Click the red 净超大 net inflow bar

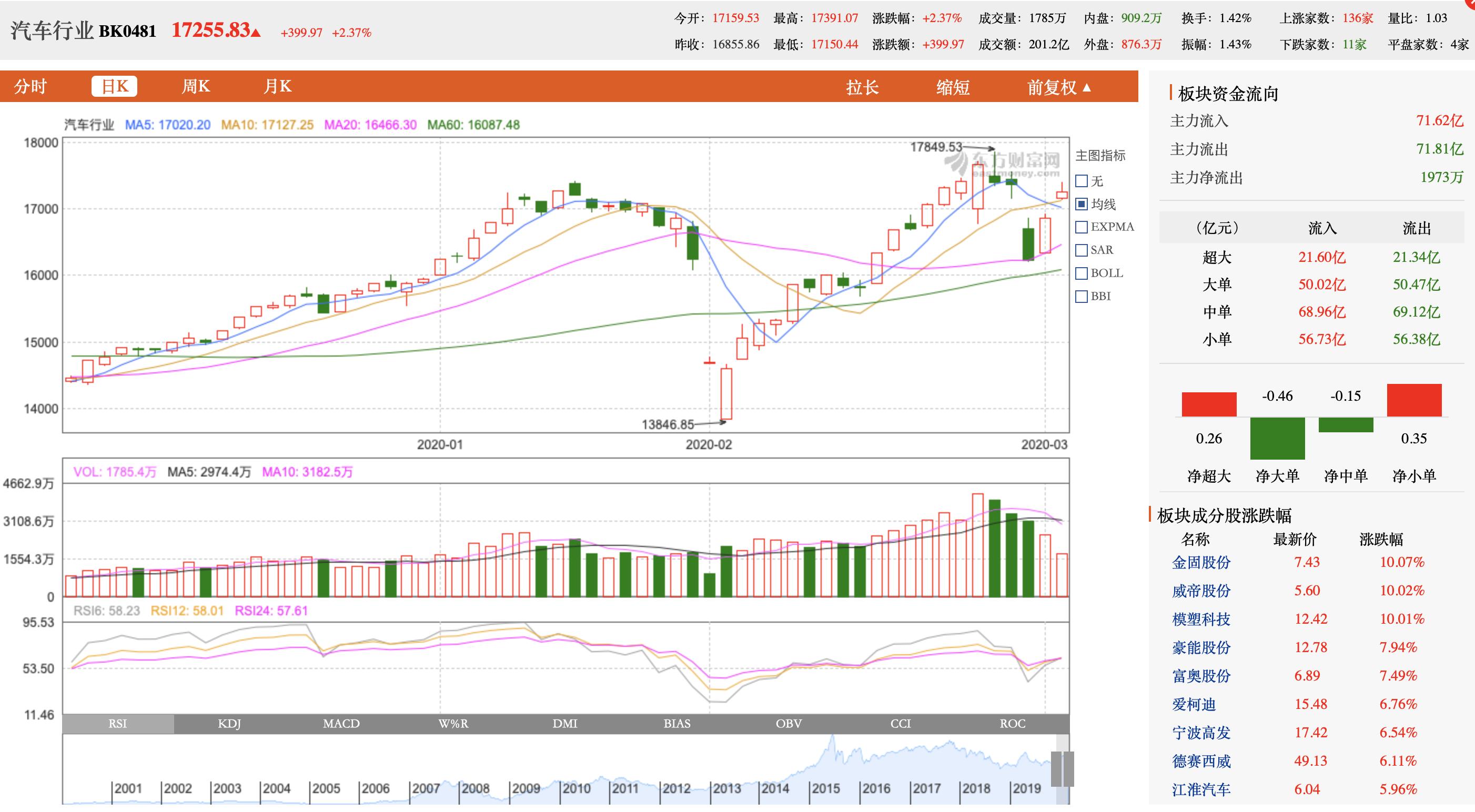point(1209,404)
